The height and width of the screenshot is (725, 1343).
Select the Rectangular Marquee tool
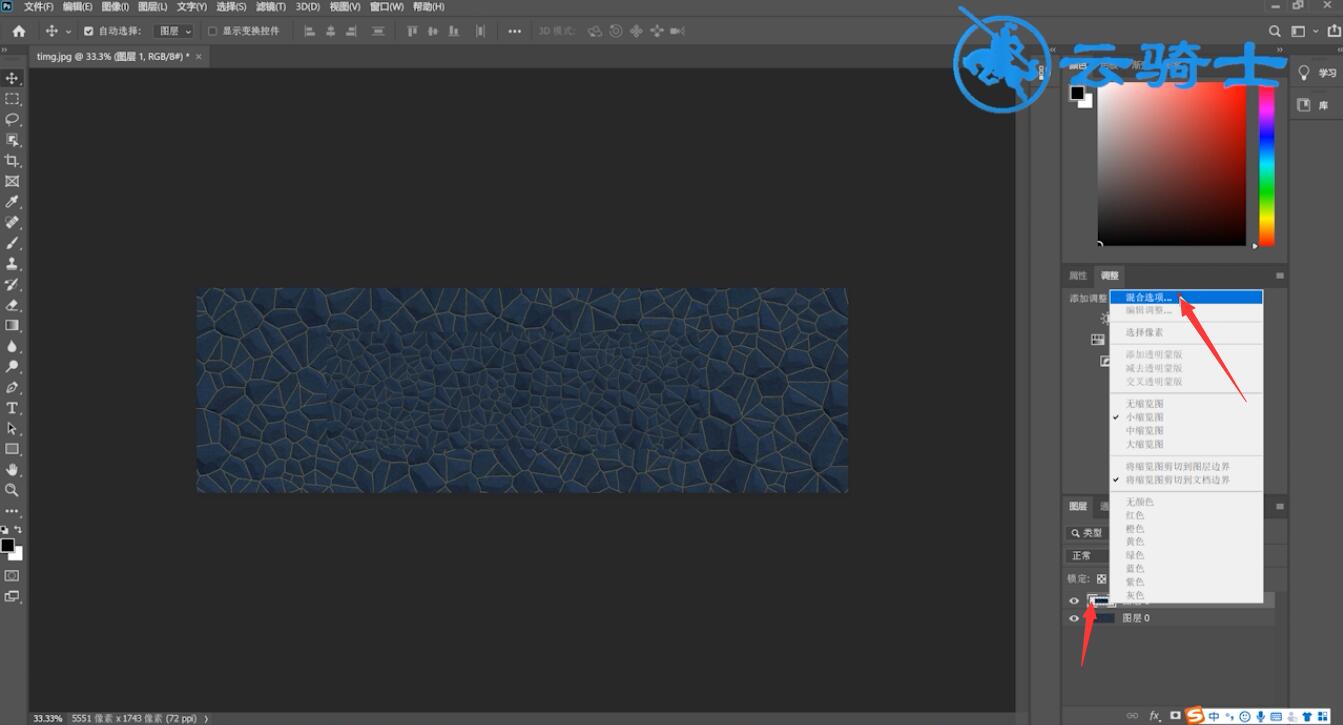(x=12, y=99)
